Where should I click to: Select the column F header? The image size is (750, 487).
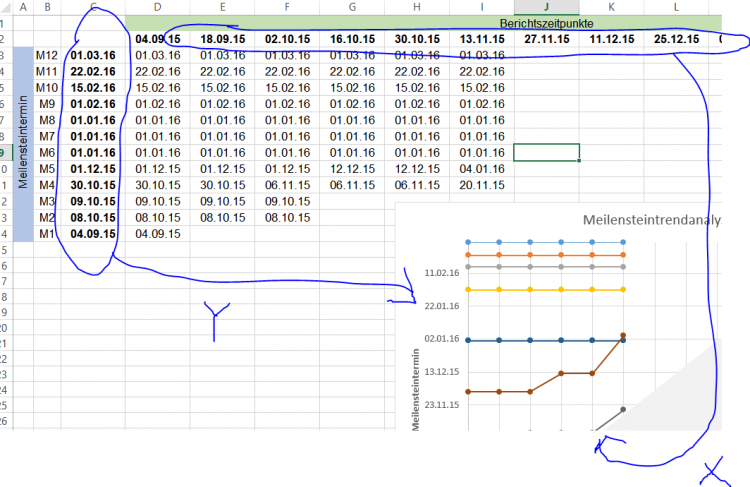point(287,7)
